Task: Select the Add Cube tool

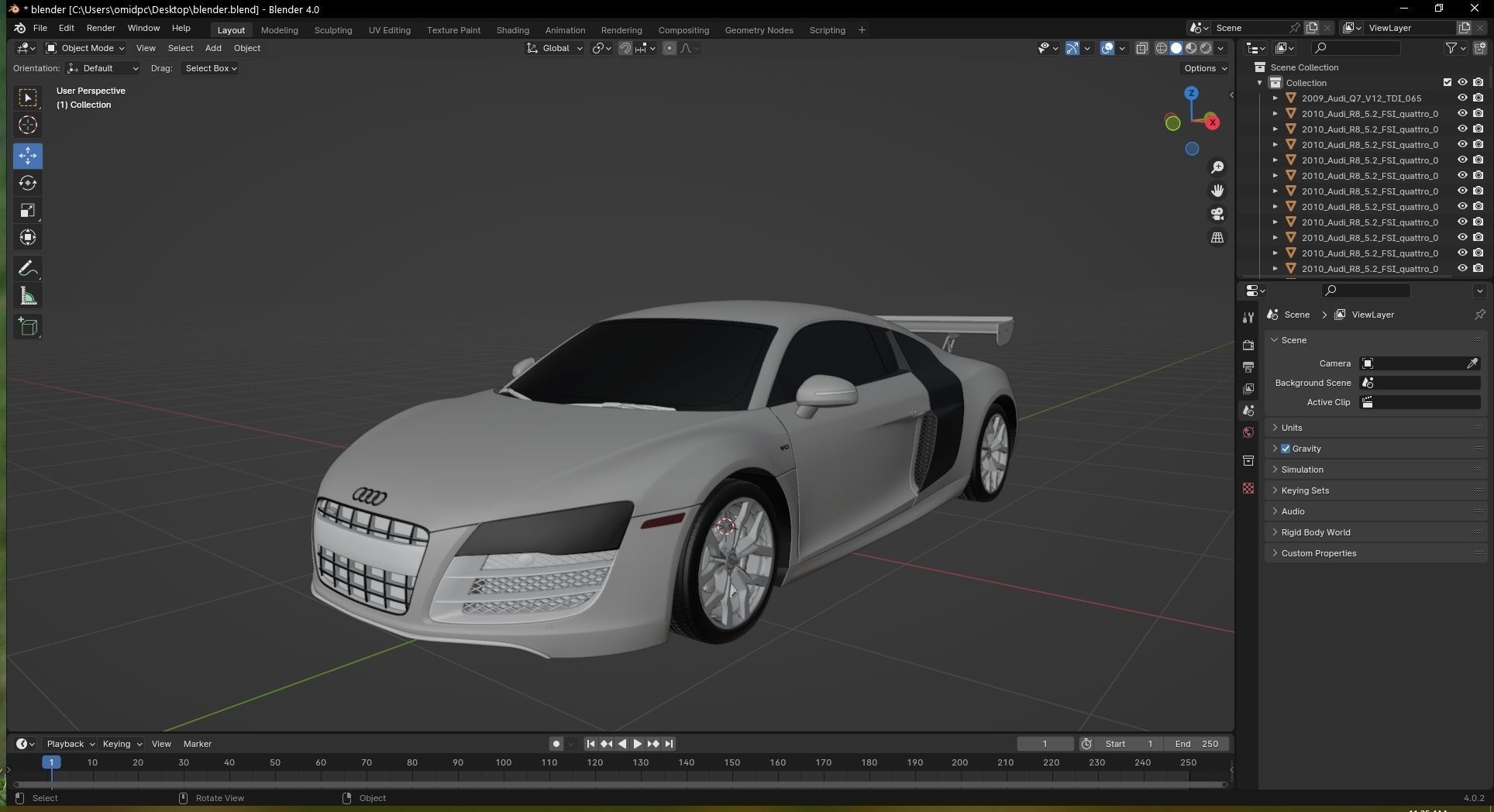Action: 28,327
